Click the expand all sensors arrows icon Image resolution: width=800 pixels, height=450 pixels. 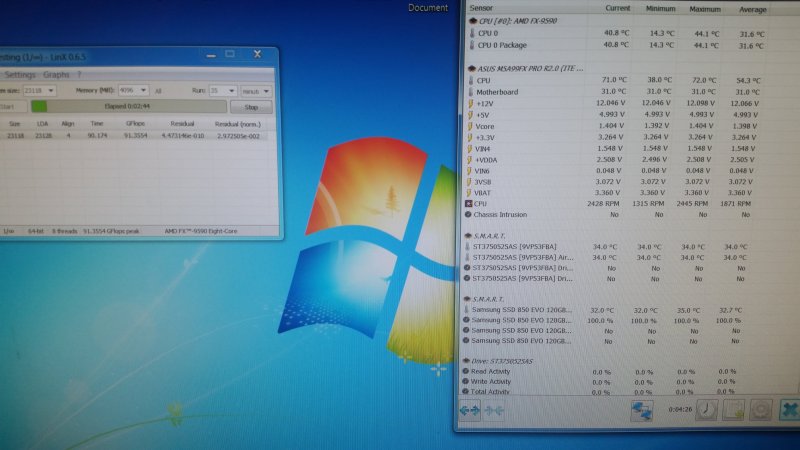[469, 410]
